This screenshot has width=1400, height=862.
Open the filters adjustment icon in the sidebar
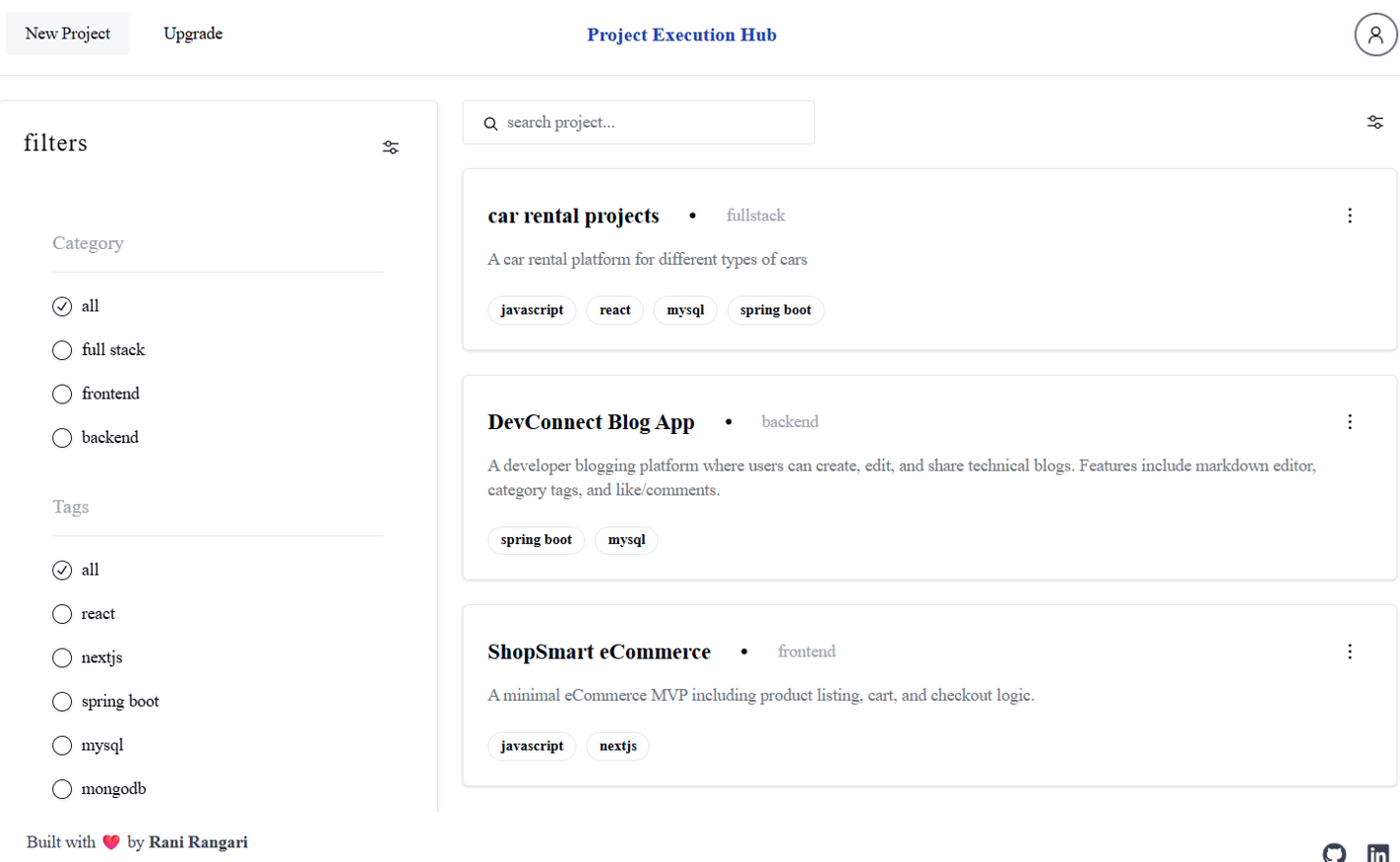pyautogui.click(x=391, y=147)
